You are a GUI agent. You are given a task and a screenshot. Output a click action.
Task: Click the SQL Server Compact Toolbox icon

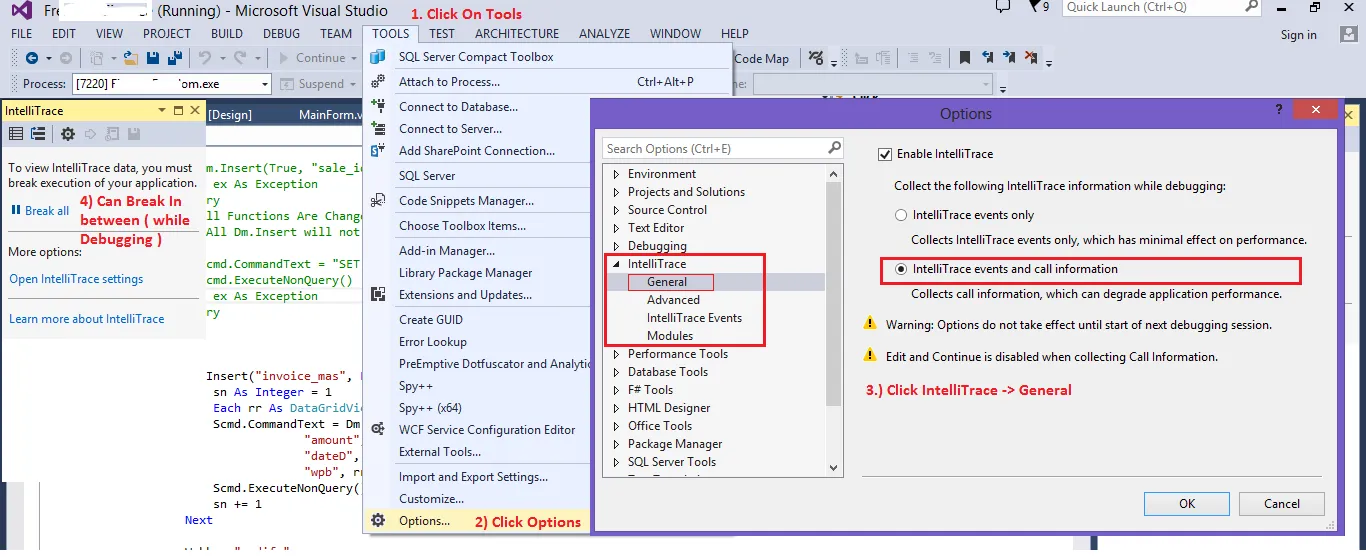[x=378, y=57]
